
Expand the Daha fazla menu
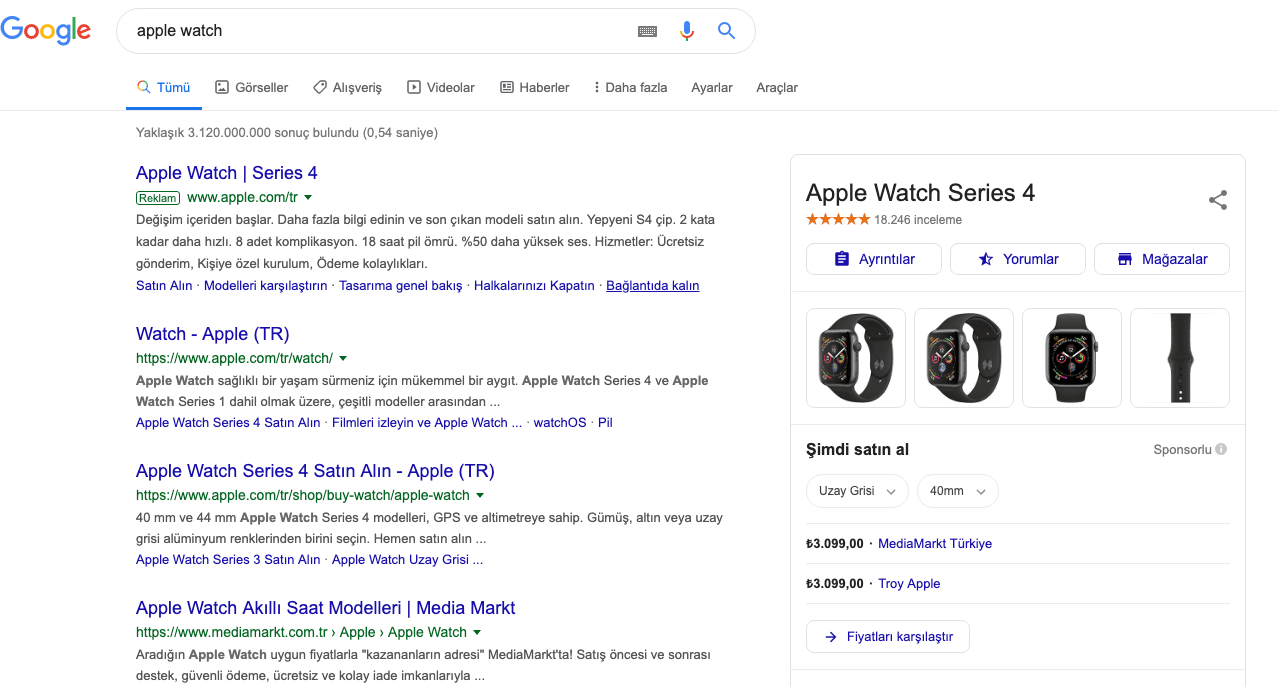pos(630,87)
